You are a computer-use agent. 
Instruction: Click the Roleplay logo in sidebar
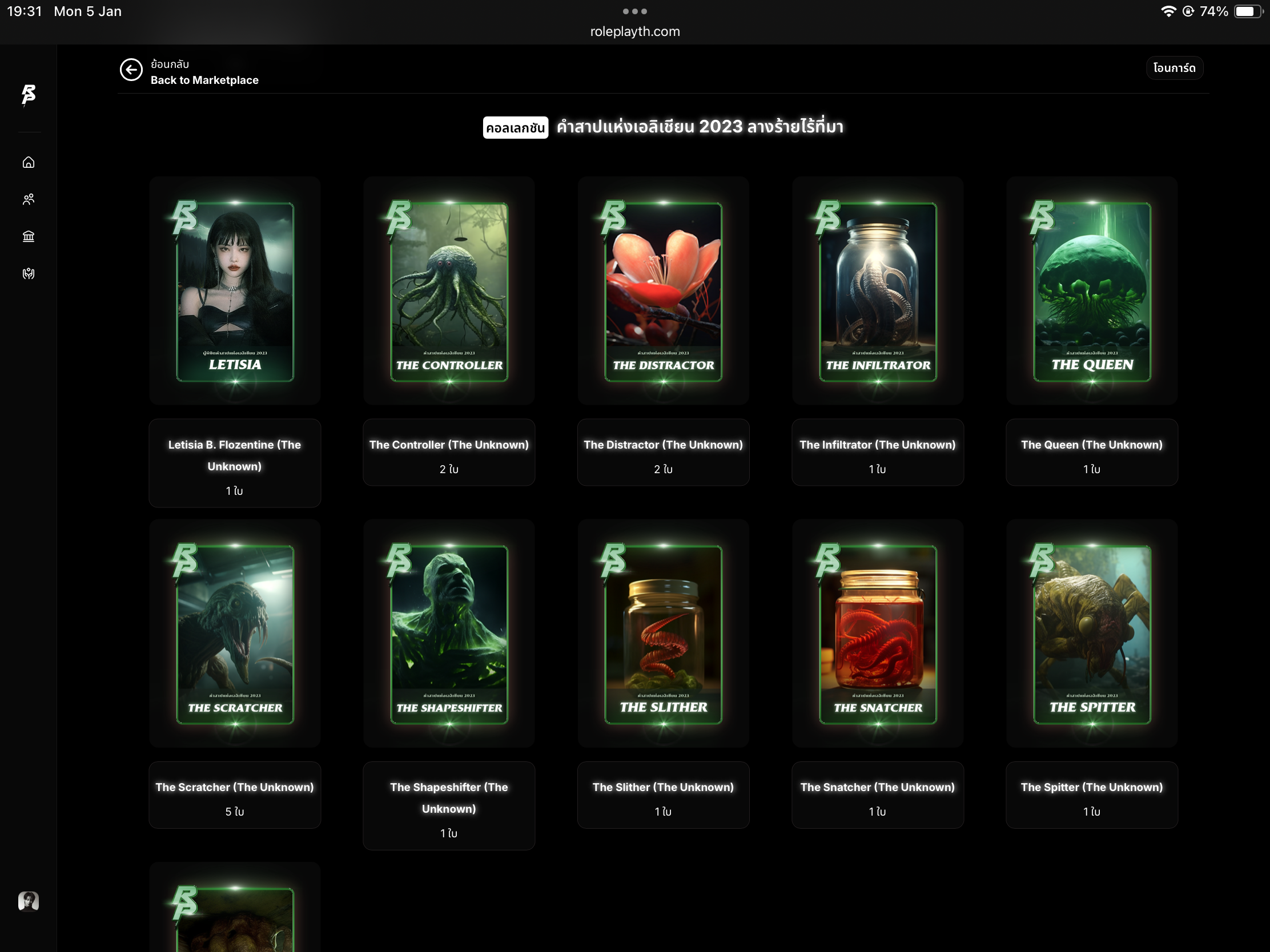click(x=28, y=95)
